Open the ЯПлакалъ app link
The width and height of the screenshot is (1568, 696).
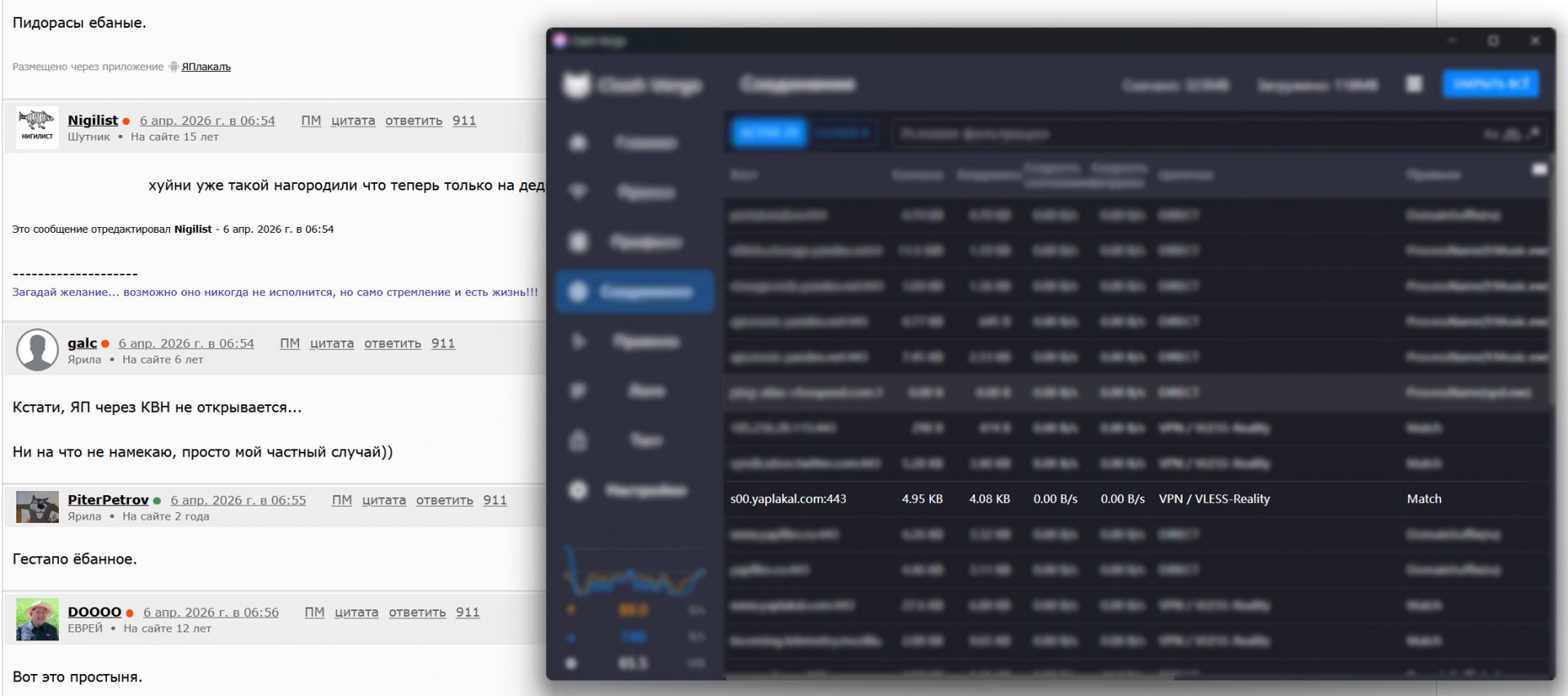[206, 67]
